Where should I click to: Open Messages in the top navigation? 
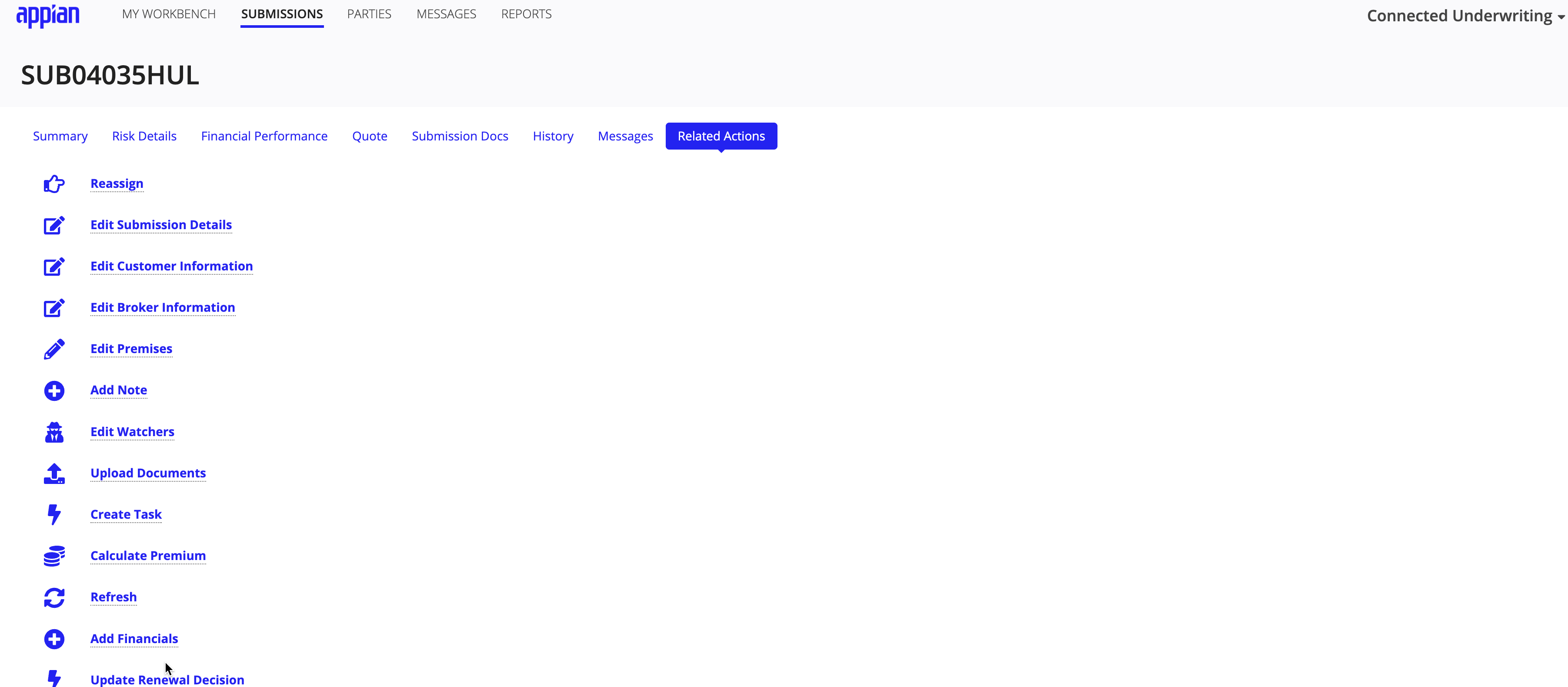point(446,14)
